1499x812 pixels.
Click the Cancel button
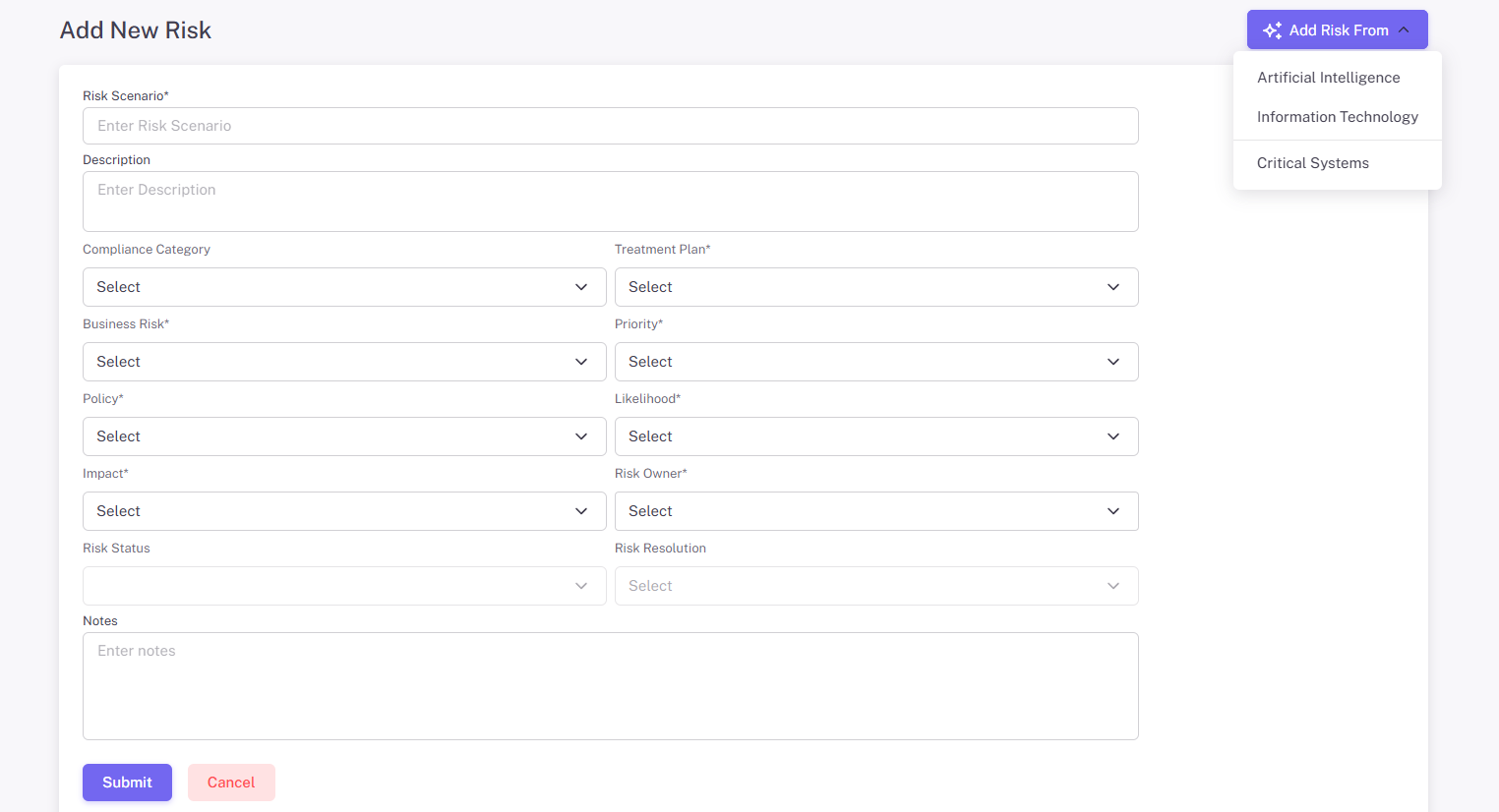[231, 783]
